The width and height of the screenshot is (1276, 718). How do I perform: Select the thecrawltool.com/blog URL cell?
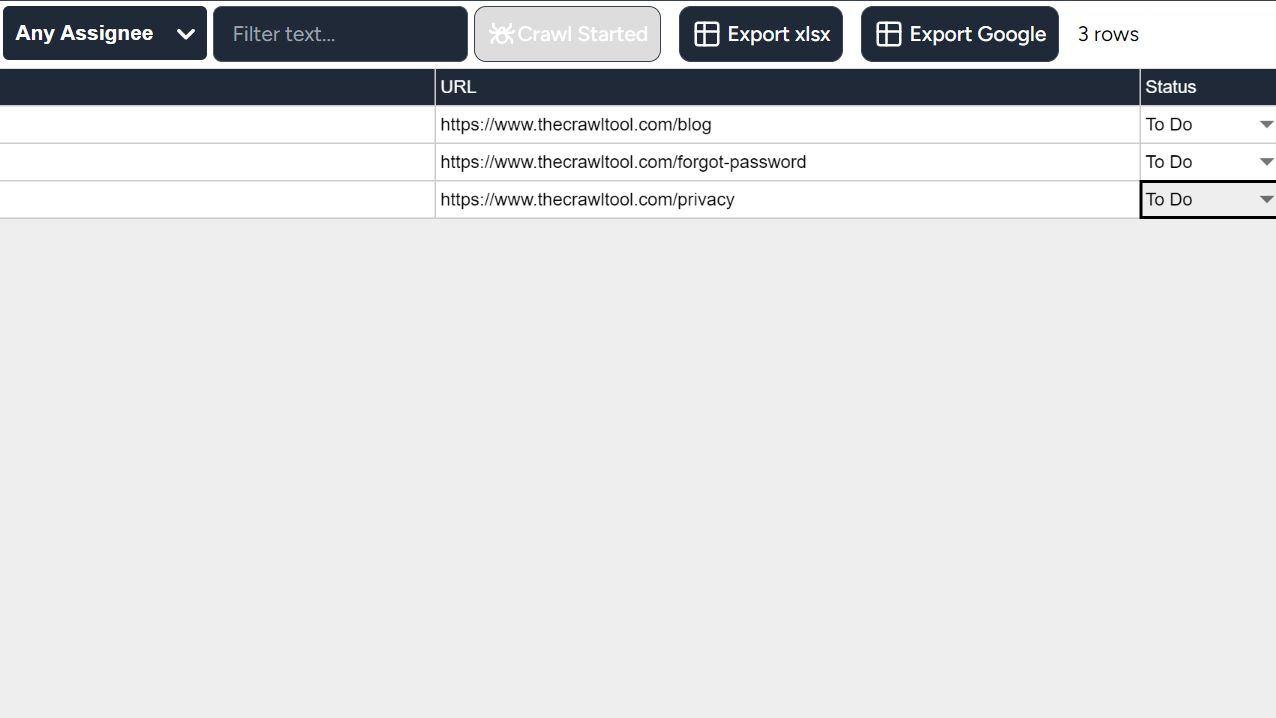pos(787,125)
